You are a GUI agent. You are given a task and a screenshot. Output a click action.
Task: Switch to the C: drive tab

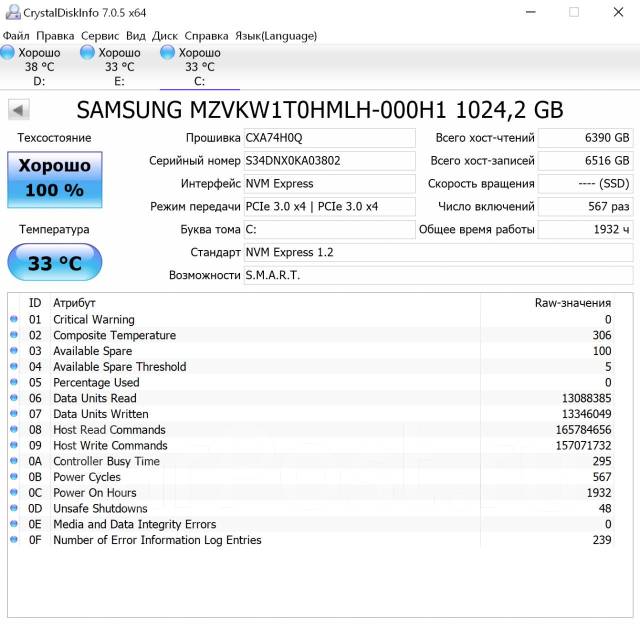click(199, 67)
